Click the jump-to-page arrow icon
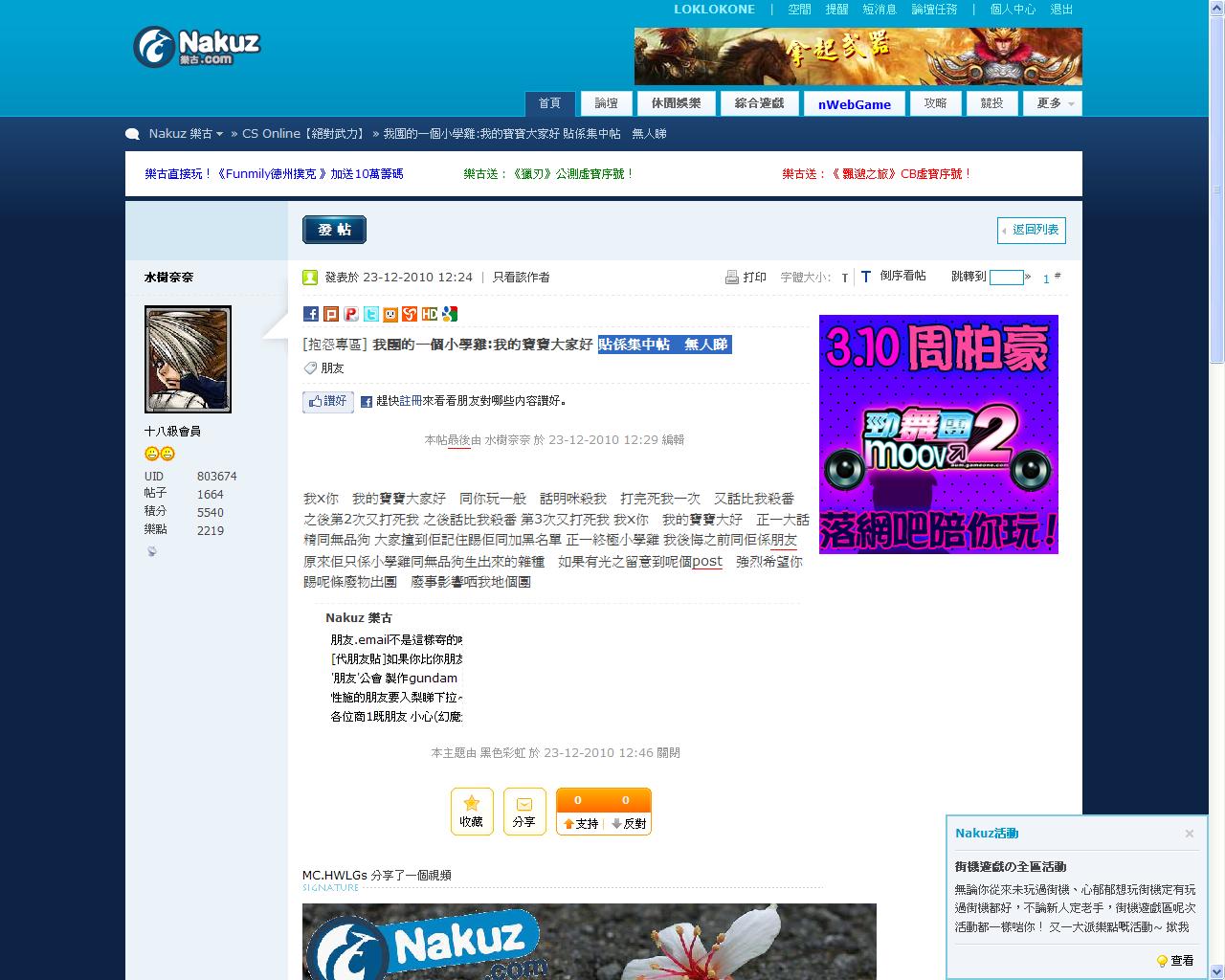The image size is (1225, 980). [x=1028, y=277]
